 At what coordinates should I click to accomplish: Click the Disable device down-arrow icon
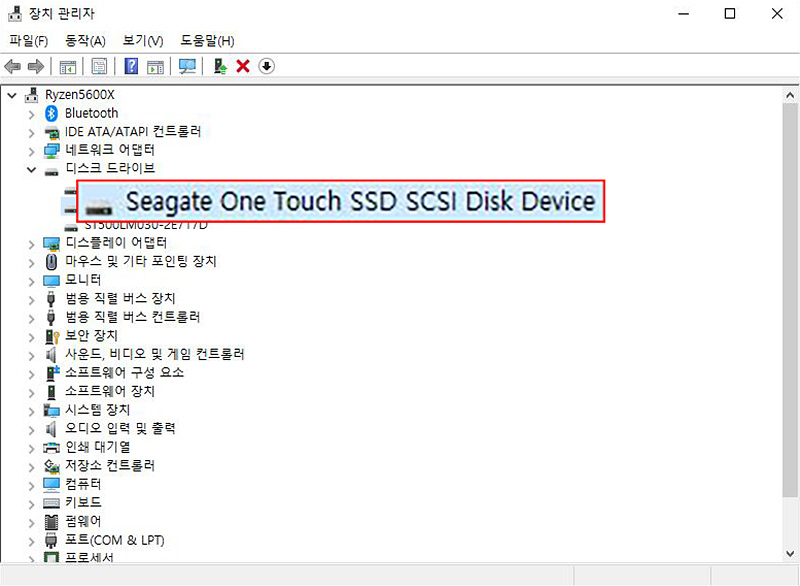coord(266,66)
